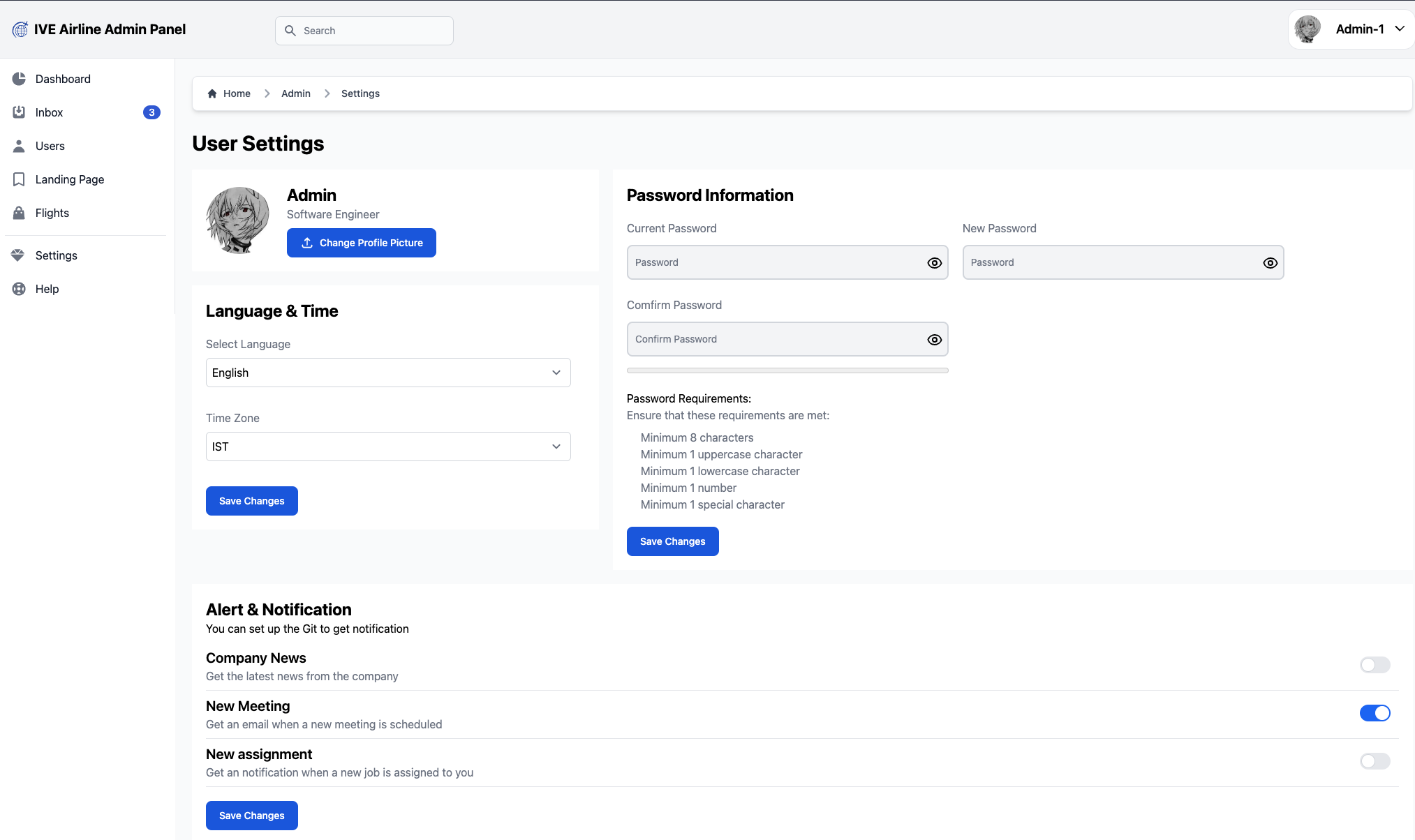
Task: Click the Change Profile Picture button
Action: pyautogui.click(x=361, y=243)
